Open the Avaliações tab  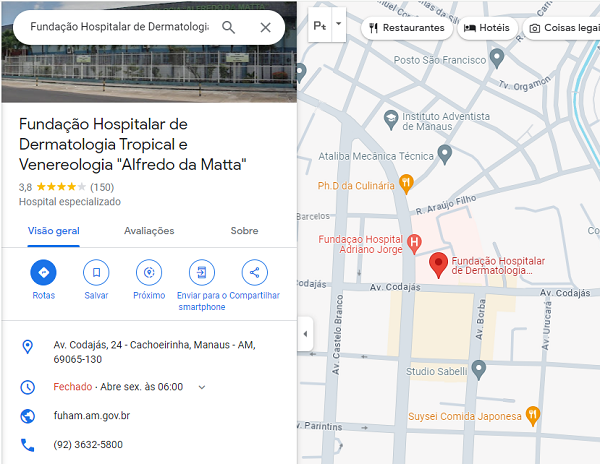pos(149,231)
